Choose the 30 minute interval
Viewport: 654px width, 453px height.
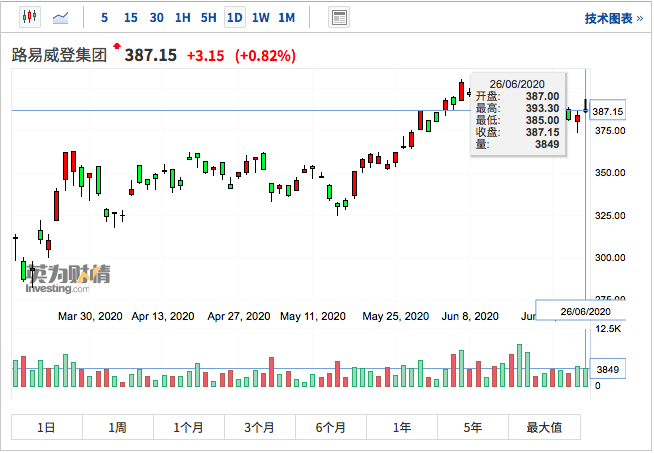(x=156, y=18)
